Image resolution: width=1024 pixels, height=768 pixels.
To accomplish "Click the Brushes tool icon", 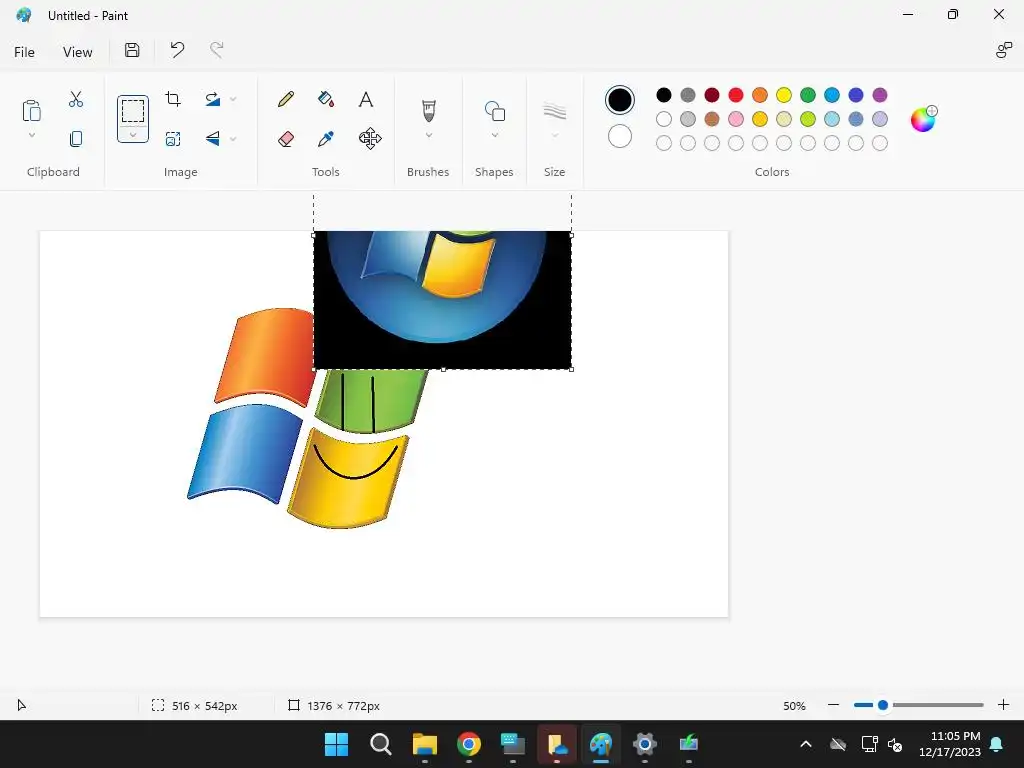I will point(428,110).
